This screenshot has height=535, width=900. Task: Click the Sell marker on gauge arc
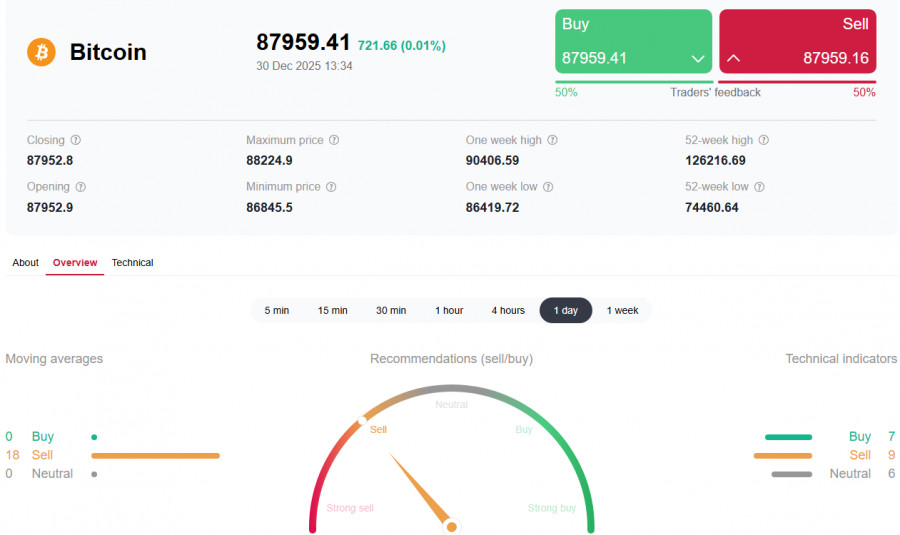tap(362, 421)
